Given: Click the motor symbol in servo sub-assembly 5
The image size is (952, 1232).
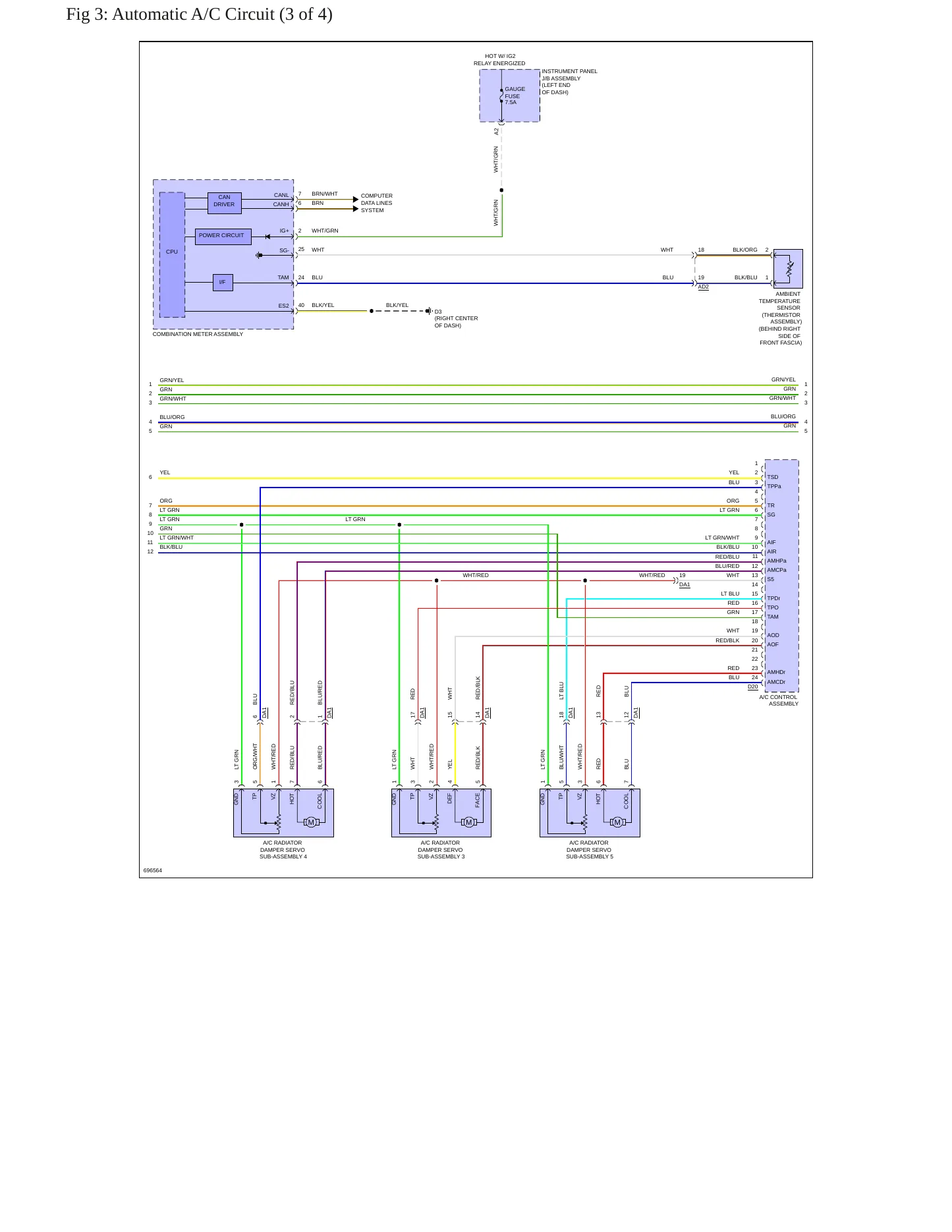Looking at the screenshot, I should (x=617, y=822).
